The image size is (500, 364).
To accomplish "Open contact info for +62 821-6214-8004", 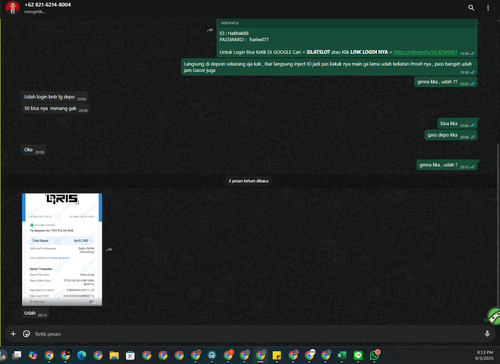I will click(47, 5).
